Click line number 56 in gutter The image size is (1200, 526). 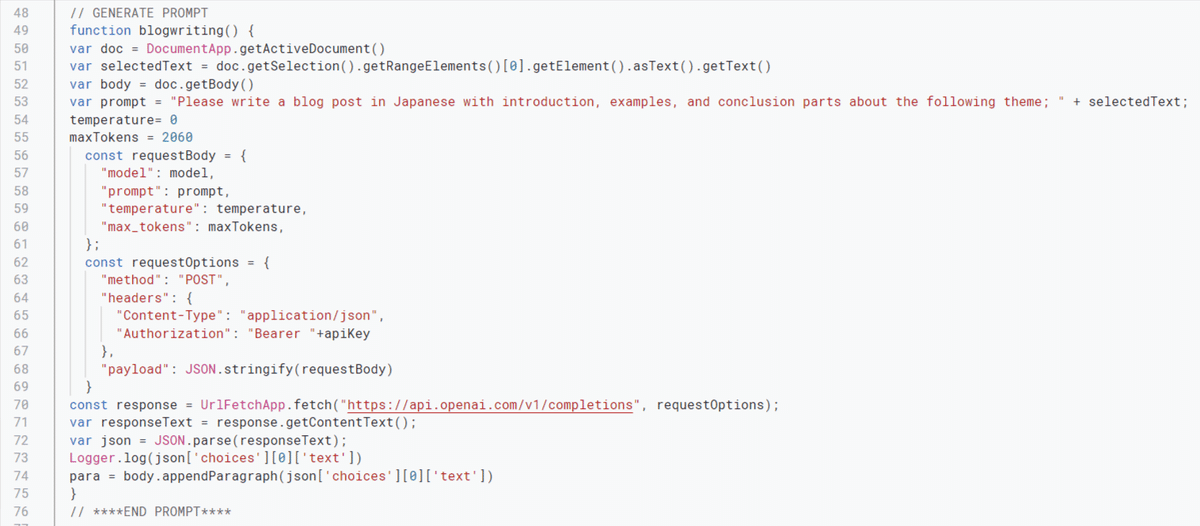(x=21, y=156)
